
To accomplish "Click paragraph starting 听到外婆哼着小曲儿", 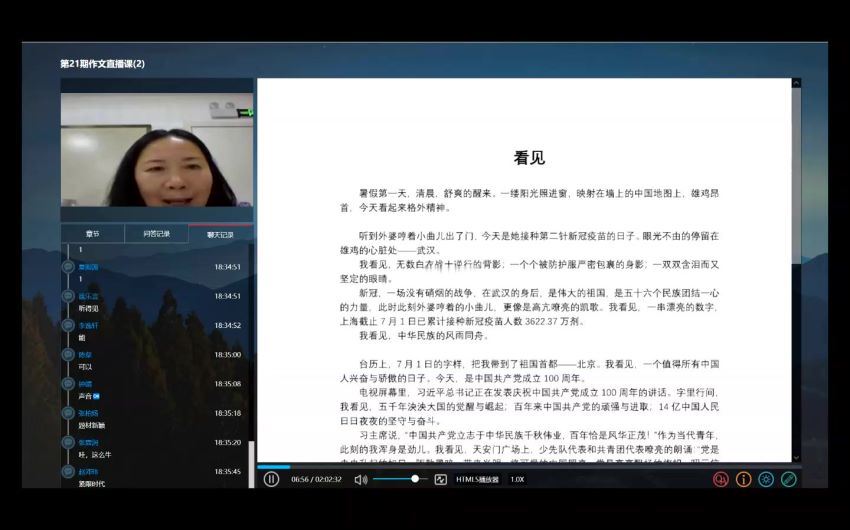I will coord(529,243).
